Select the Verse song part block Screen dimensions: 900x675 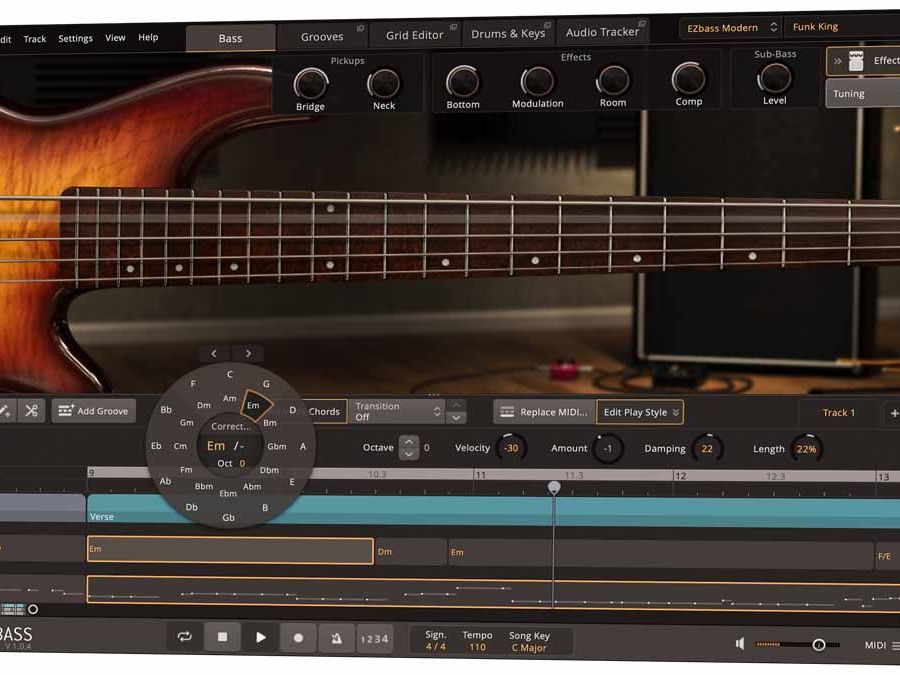point(493,509)
